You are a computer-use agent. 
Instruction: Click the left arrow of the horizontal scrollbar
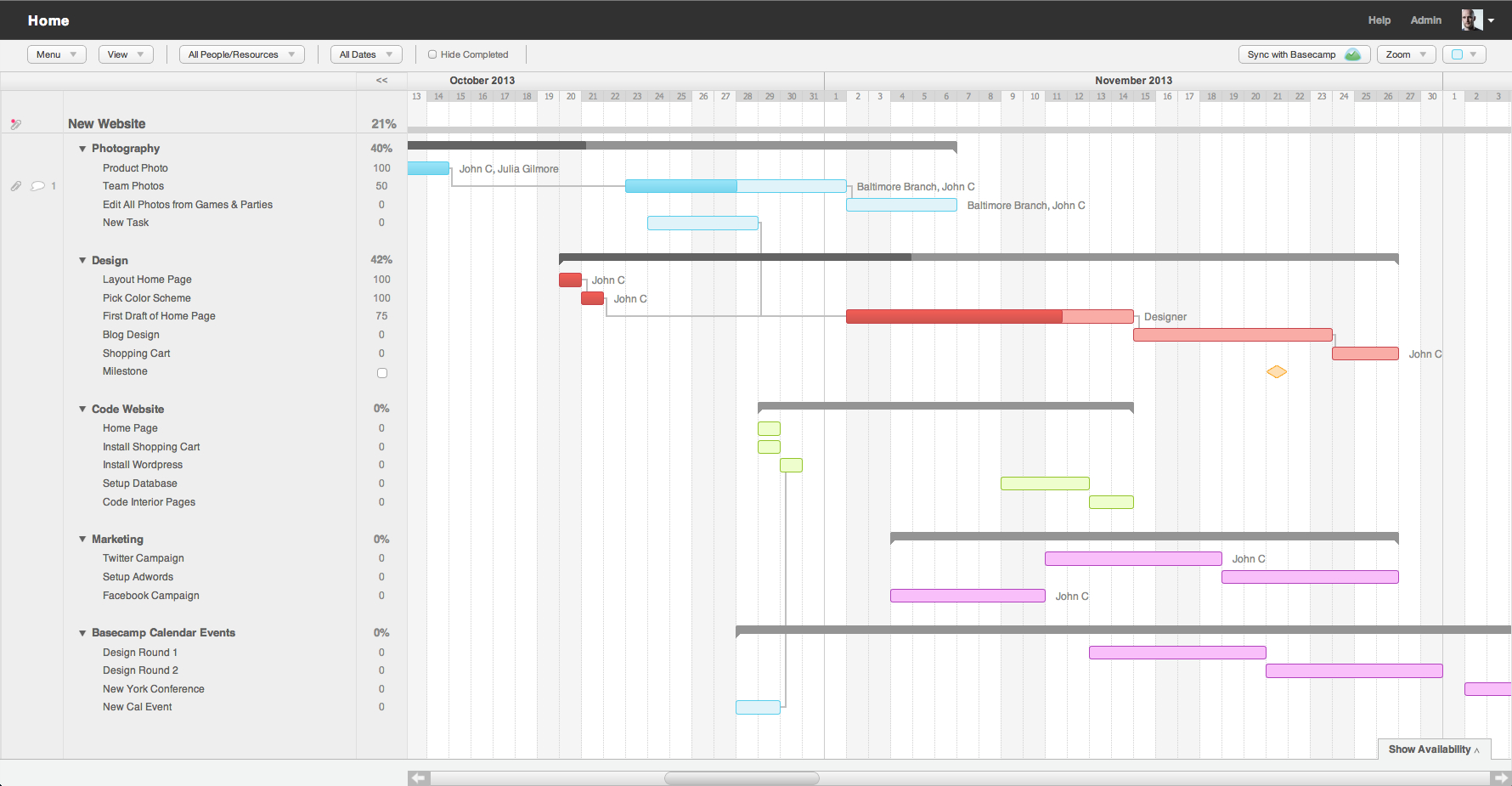pos(419,778)
